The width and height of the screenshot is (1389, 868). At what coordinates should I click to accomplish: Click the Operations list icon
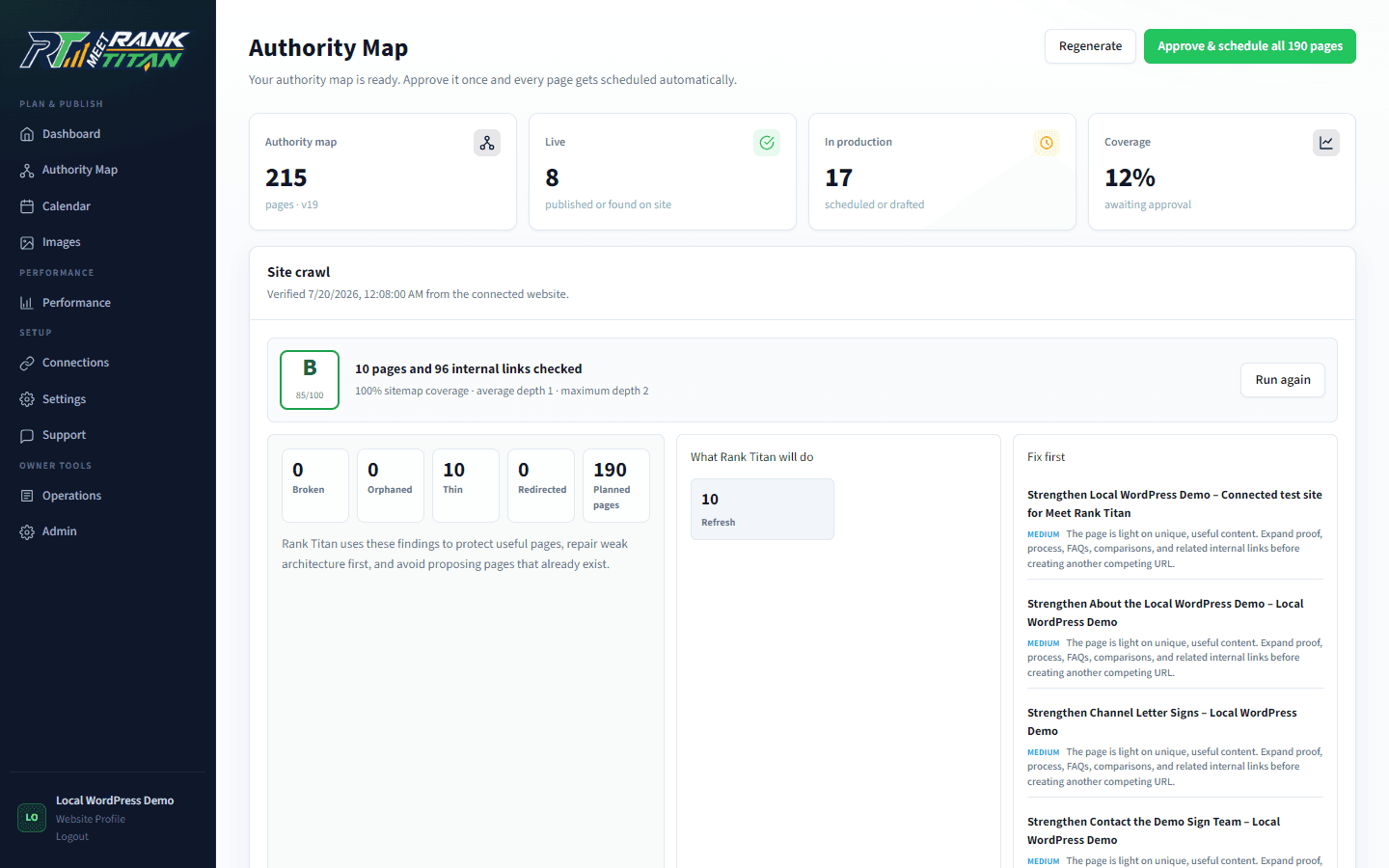[27, 496]
